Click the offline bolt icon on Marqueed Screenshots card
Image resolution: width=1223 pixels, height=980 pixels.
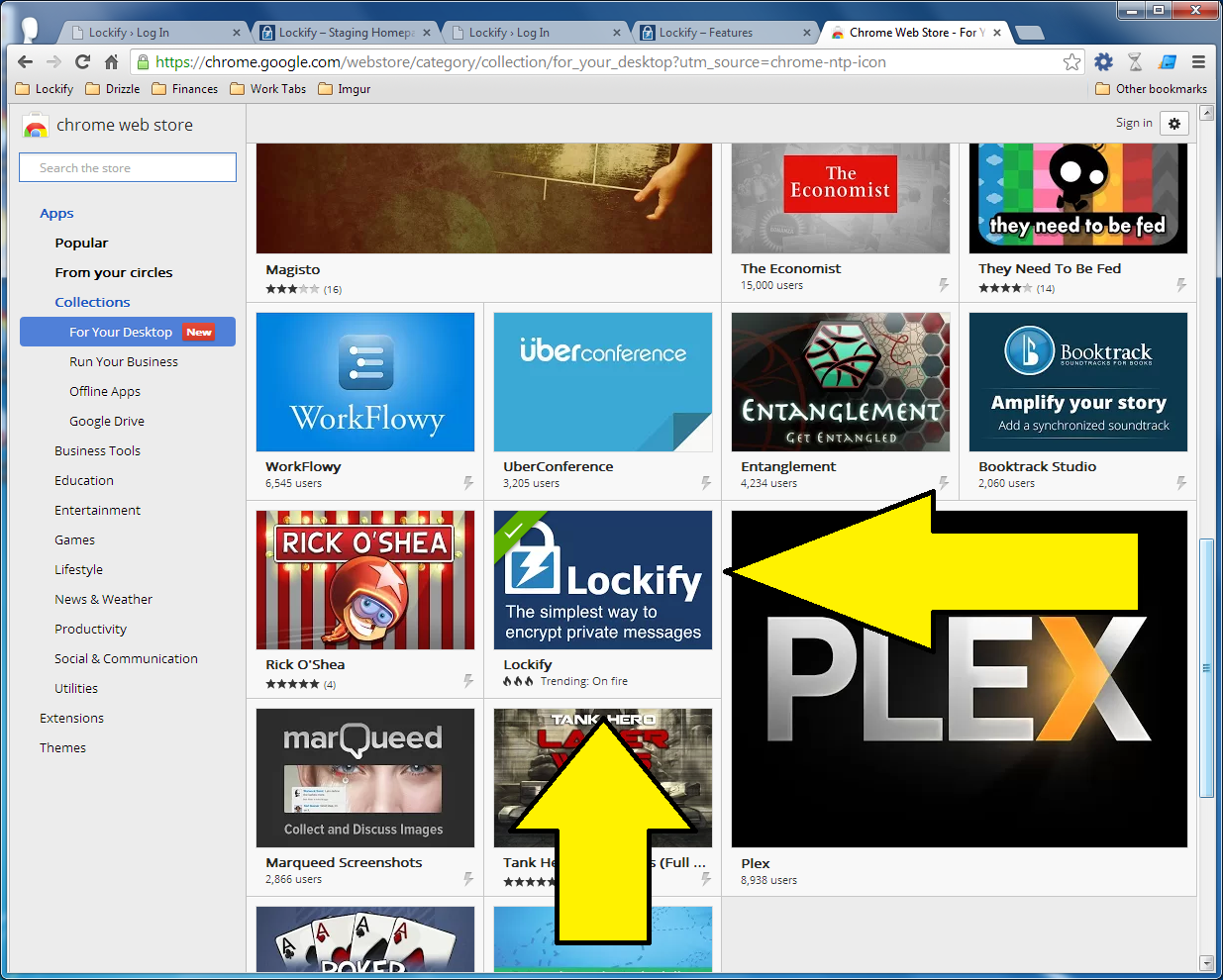click(468, 879)
